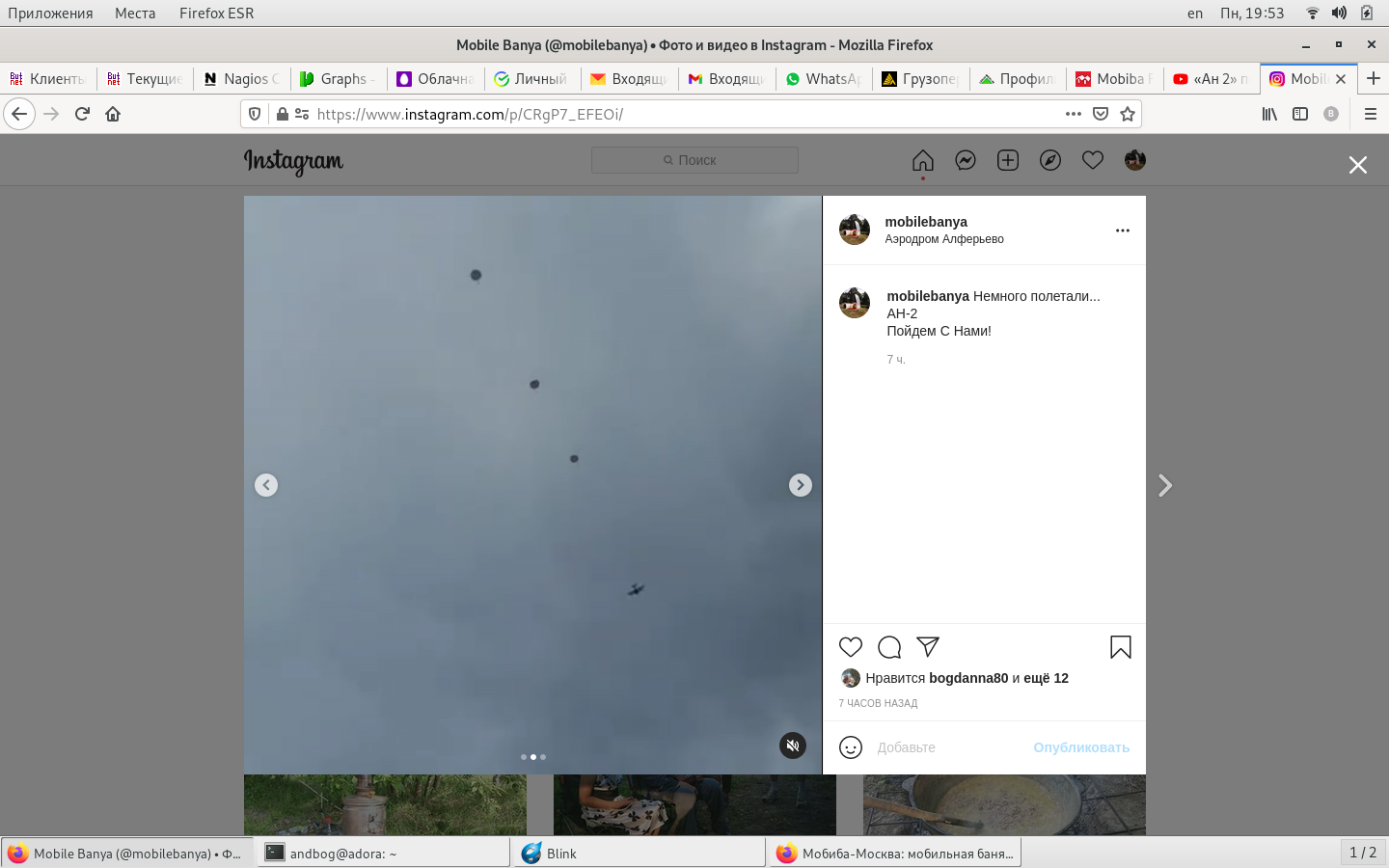Open Firefox page actions ellipsis menu
Image resolution: width=1389 pixels, height=868 pixels.
tap(1073, 114)
